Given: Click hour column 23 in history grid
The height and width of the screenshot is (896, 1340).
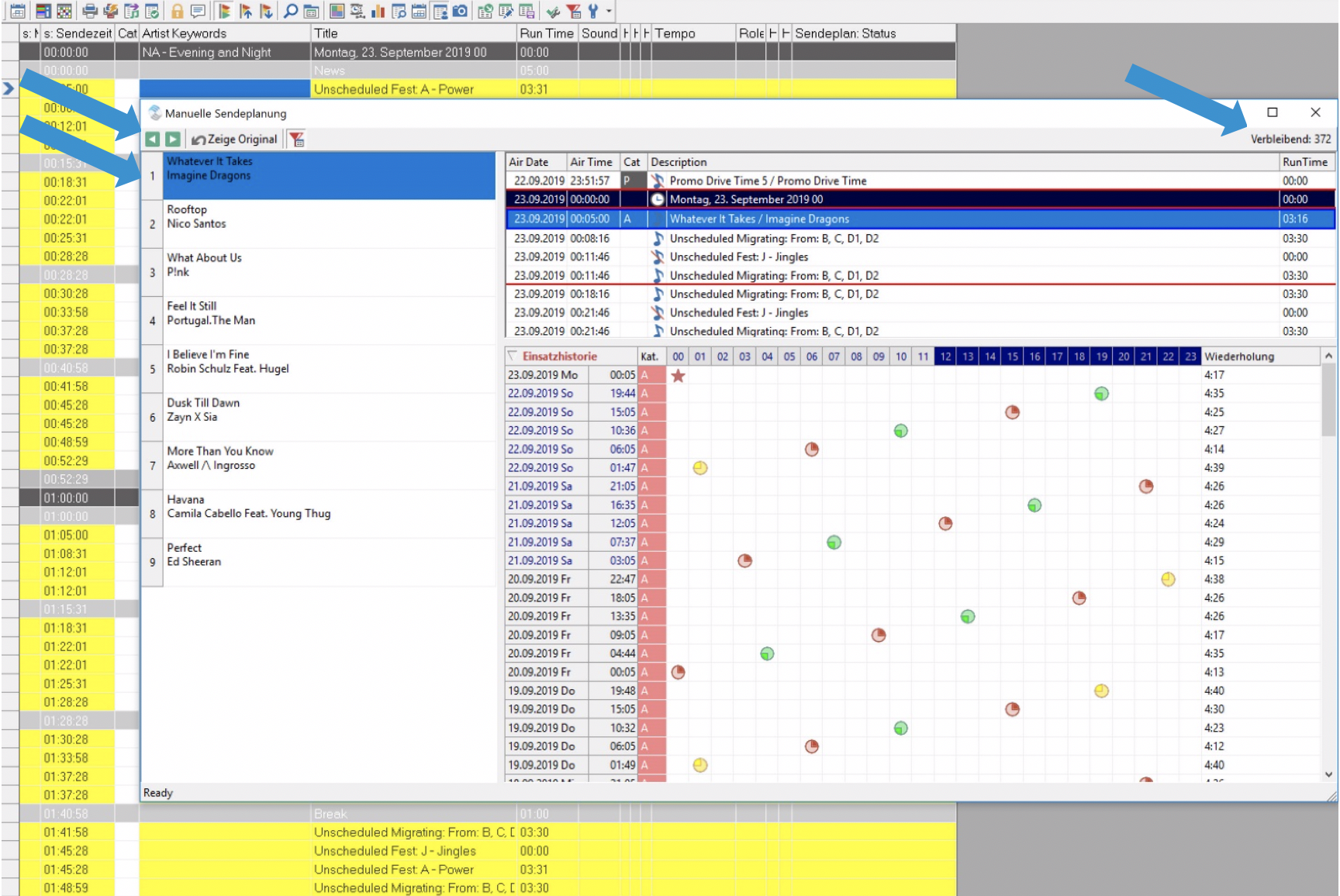Looking at the screenshot, I should pyautogui.click(x=1190, y=357).
